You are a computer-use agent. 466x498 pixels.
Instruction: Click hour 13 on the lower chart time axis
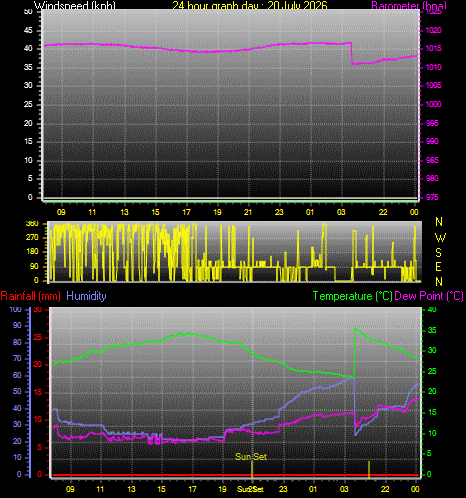coord(131,489)
